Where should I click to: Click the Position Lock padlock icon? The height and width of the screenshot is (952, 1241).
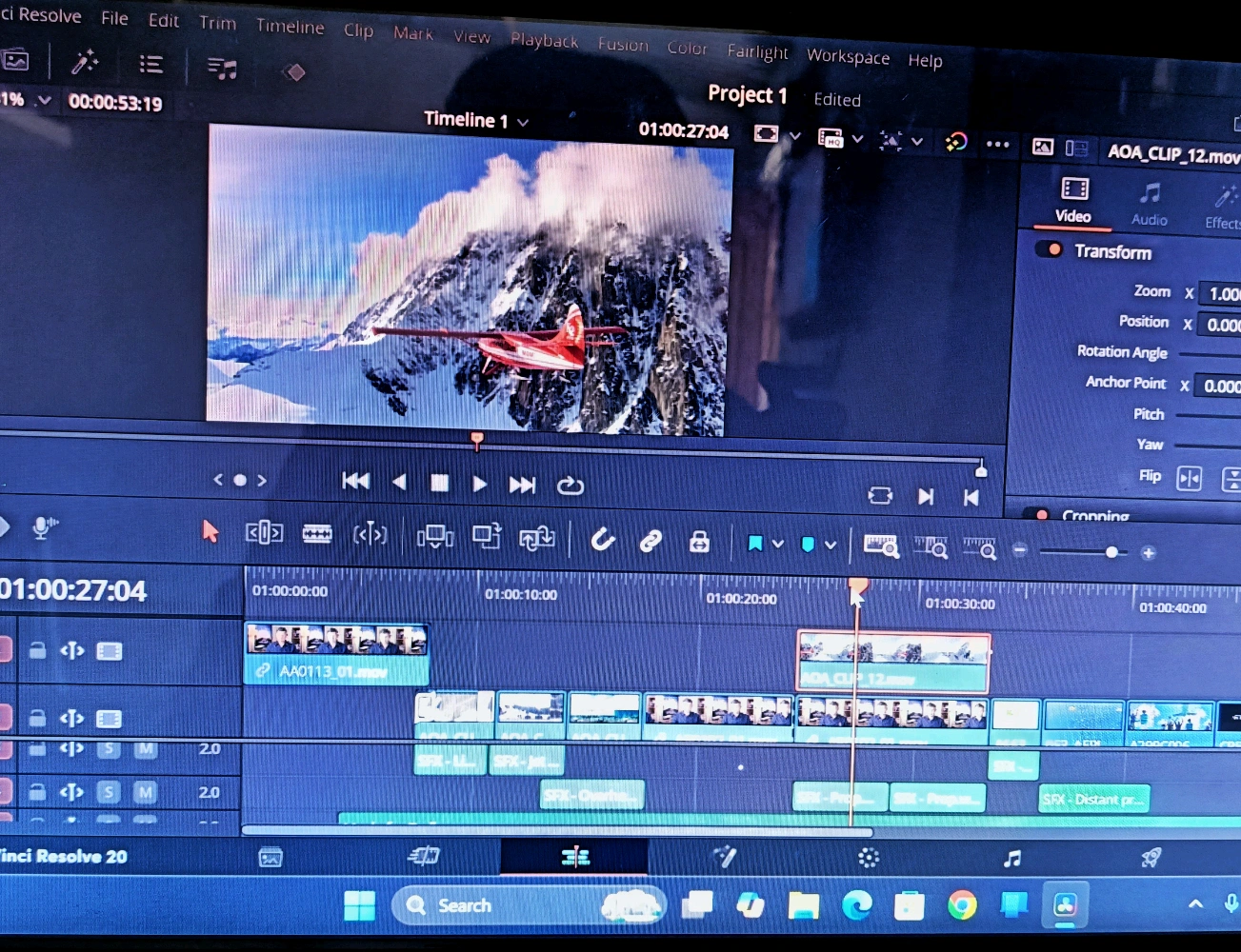click(x=699, y=543)
